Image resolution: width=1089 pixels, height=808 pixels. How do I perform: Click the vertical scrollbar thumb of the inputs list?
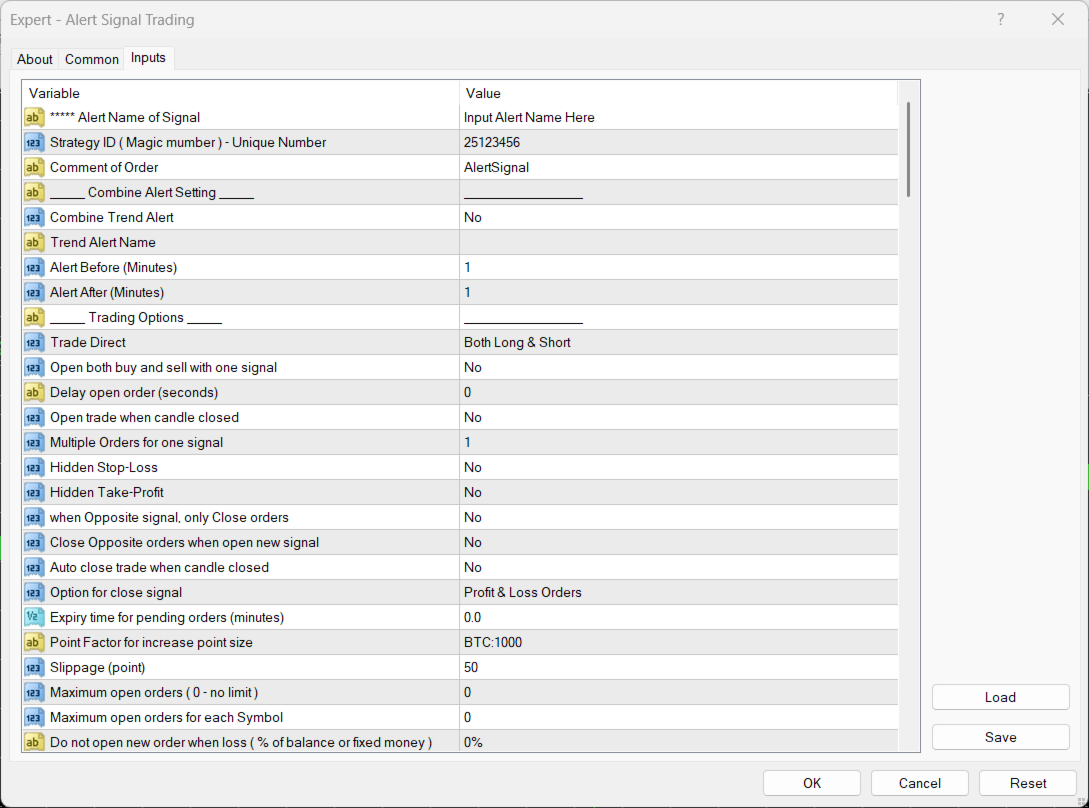908,149
